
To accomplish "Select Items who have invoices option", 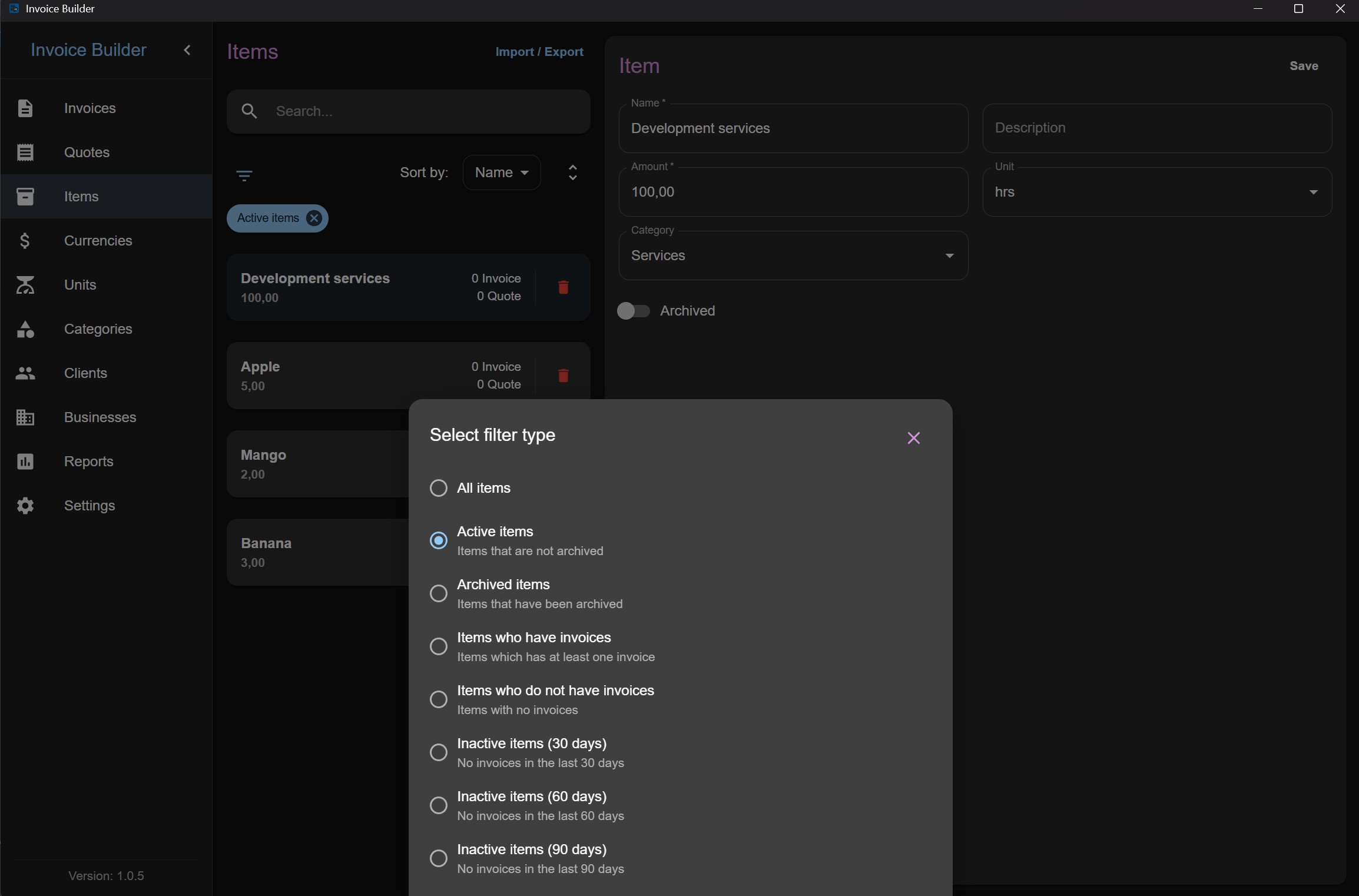I will (x=439, y=646).
